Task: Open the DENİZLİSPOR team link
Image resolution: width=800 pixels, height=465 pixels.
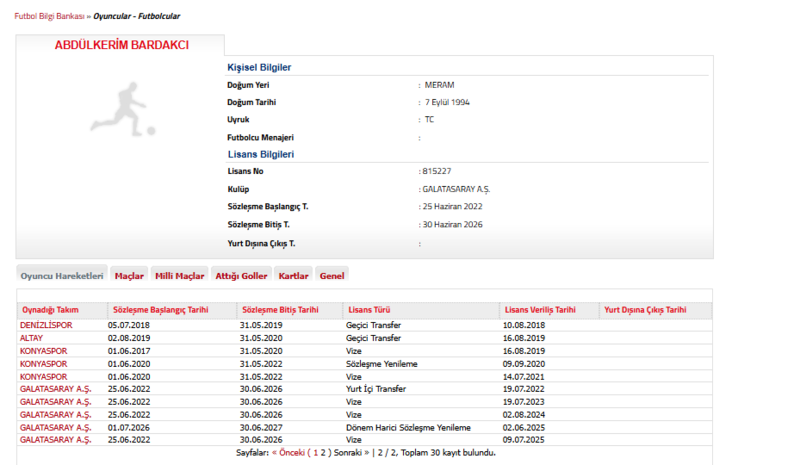Action: click(46, 326)
